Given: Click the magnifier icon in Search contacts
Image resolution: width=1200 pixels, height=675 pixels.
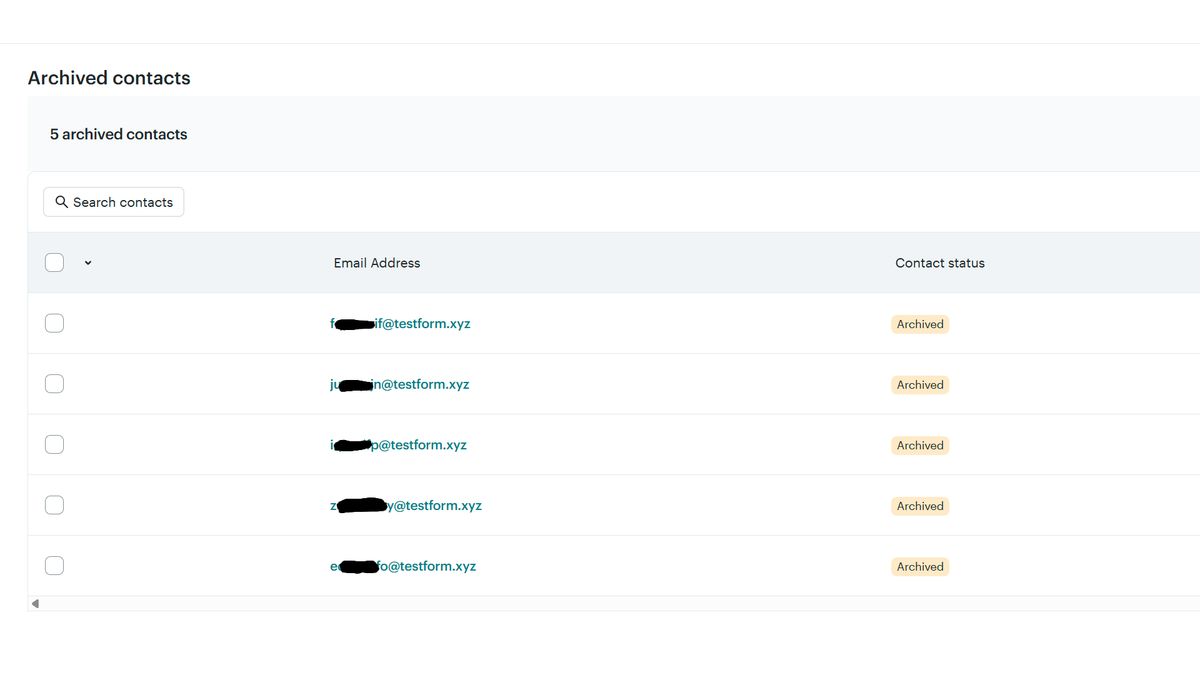Looking at the screenshot, I should (62, 202).
